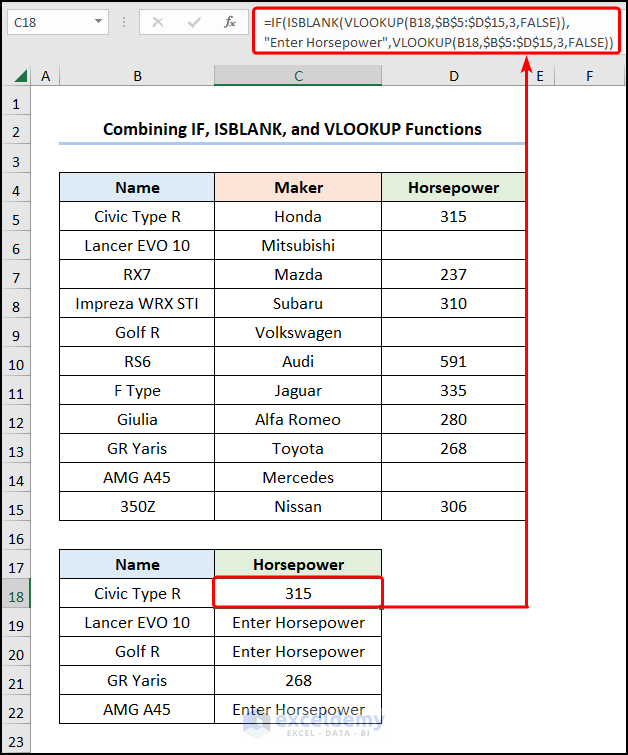Select the 'RS6' cell
The image size is (628, 755).
[137, 361]
